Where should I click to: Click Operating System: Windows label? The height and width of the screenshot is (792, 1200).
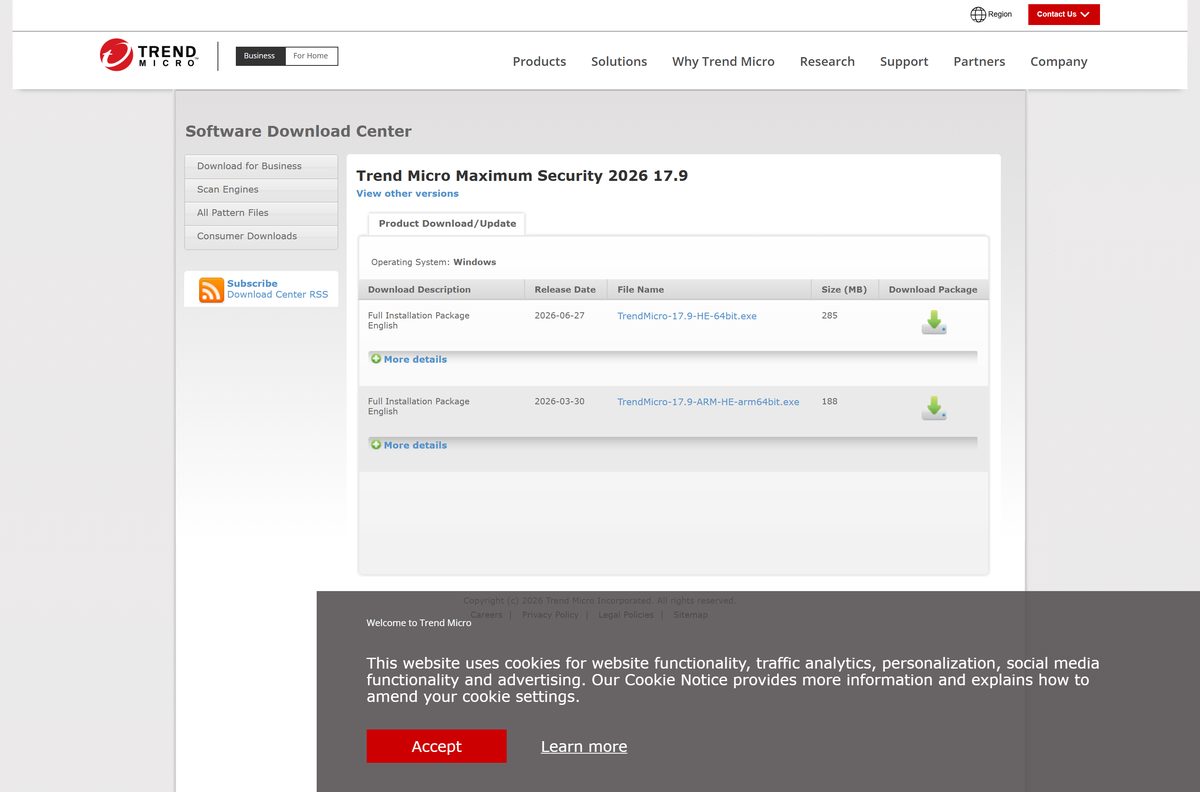(x=433, y=262)
